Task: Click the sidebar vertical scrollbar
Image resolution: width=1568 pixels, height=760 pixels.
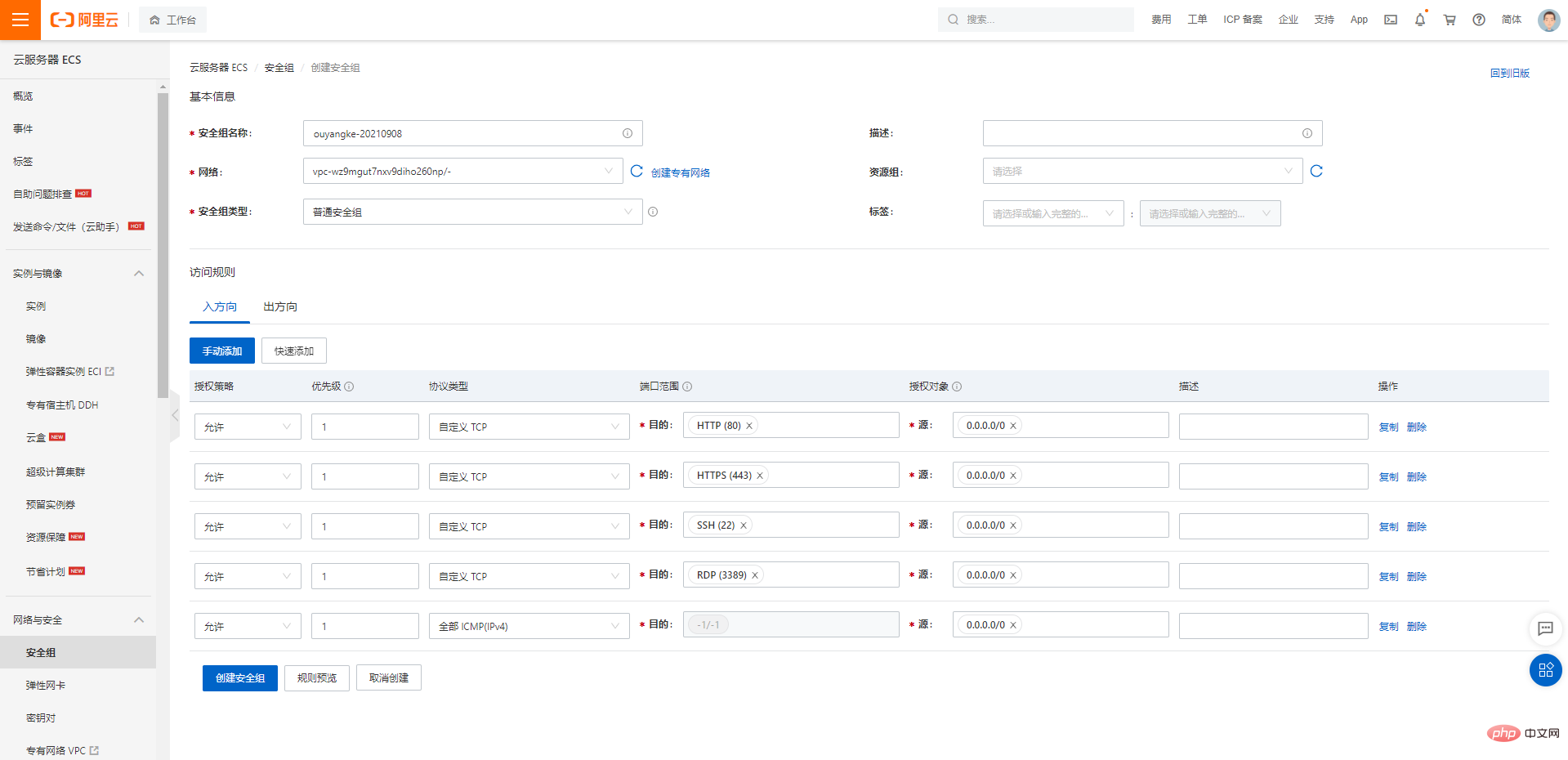Action: coord(163,245)
